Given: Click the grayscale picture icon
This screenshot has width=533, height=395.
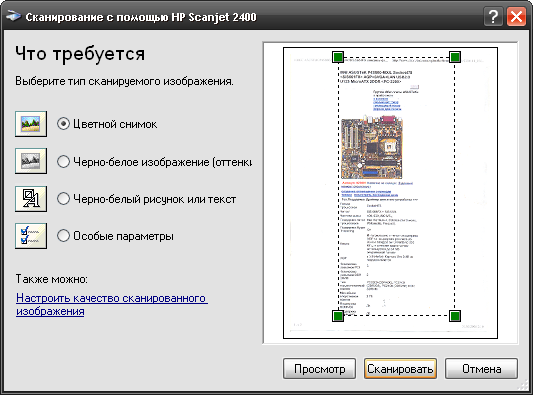Looking at the screenshot, I should (31, 161).
